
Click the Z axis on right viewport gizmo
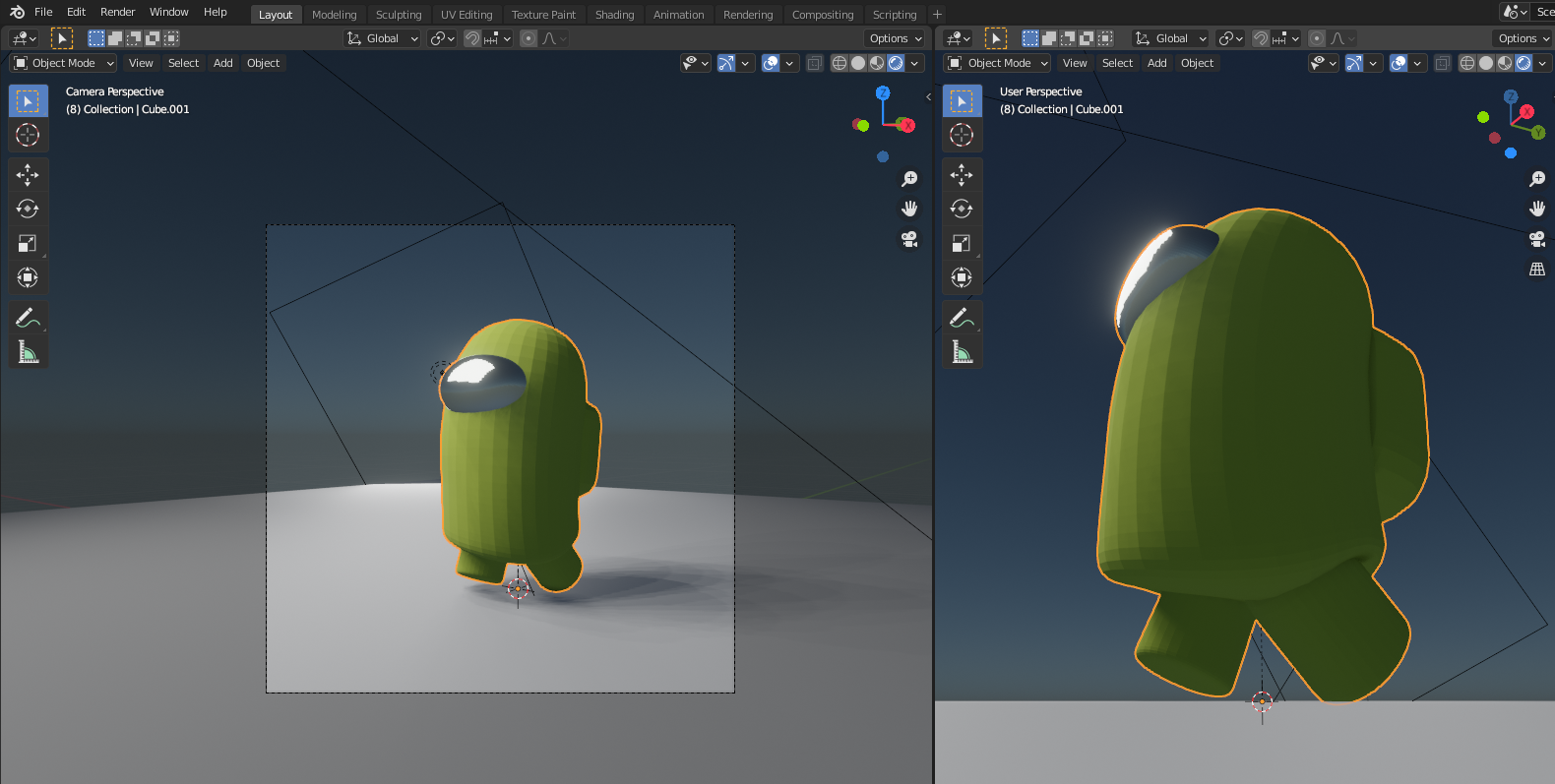1511,96
